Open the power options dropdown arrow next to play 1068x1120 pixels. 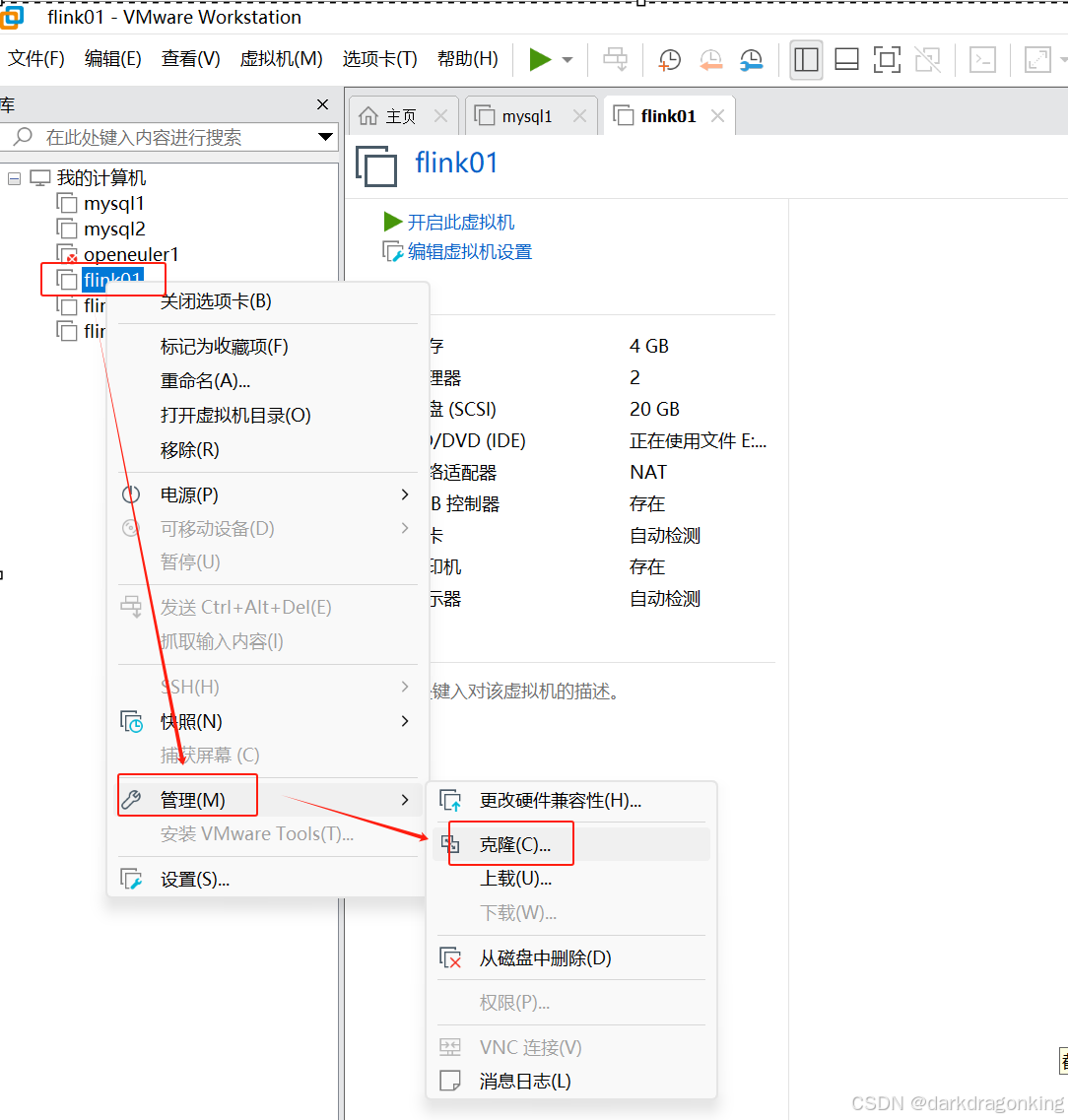(x=567, y=60)
